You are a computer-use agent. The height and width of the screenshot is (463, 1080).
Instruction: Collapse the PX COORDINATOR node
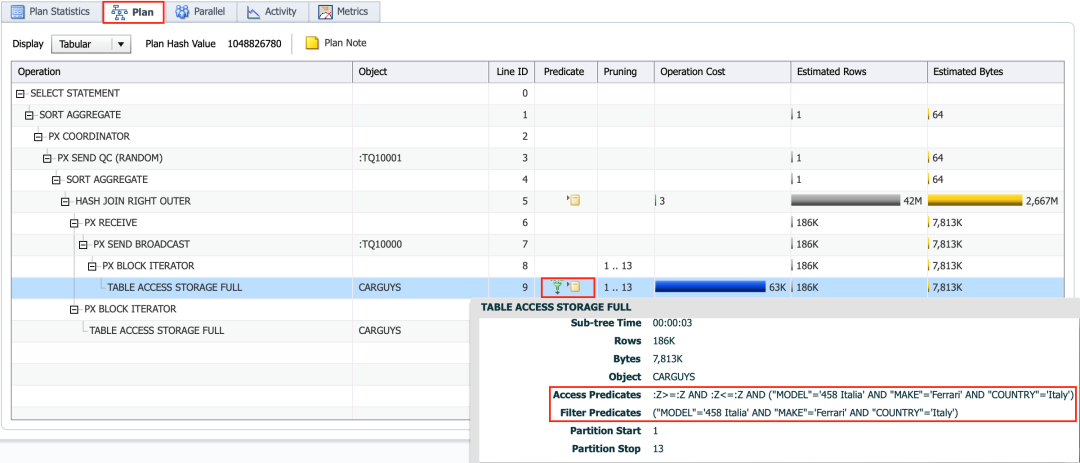[38, 137]
